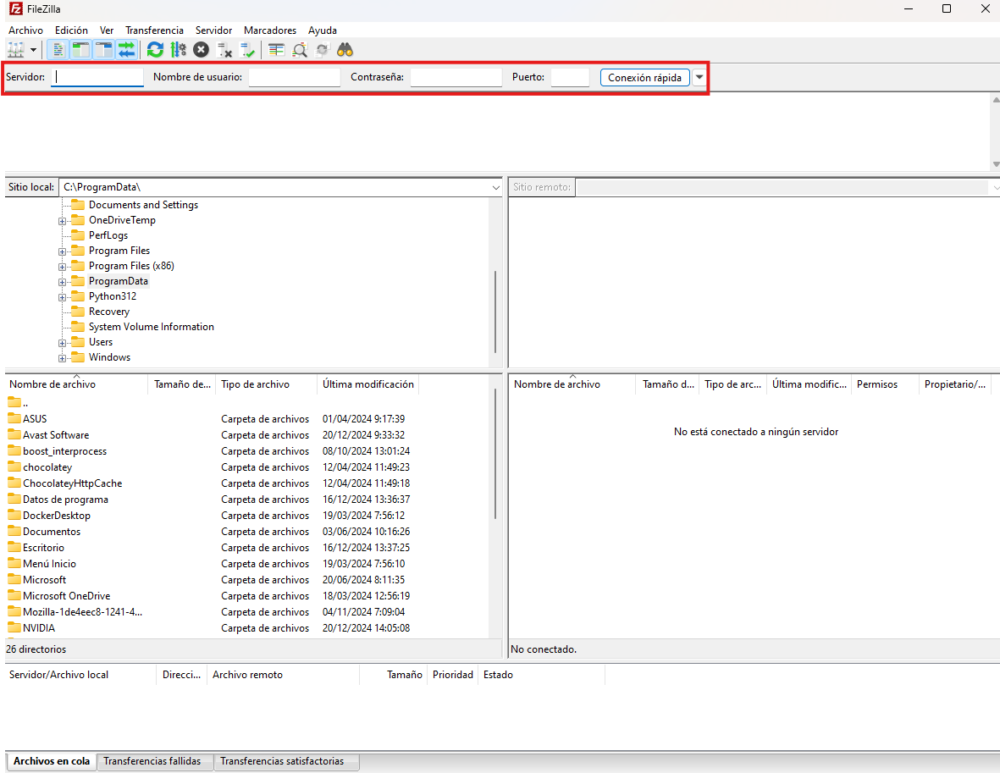The width and height of the screenshot is (1000, 773).
Task: Select the PerfLogs folder in tree
Action: pyautogui.click(x=108, y=235)
